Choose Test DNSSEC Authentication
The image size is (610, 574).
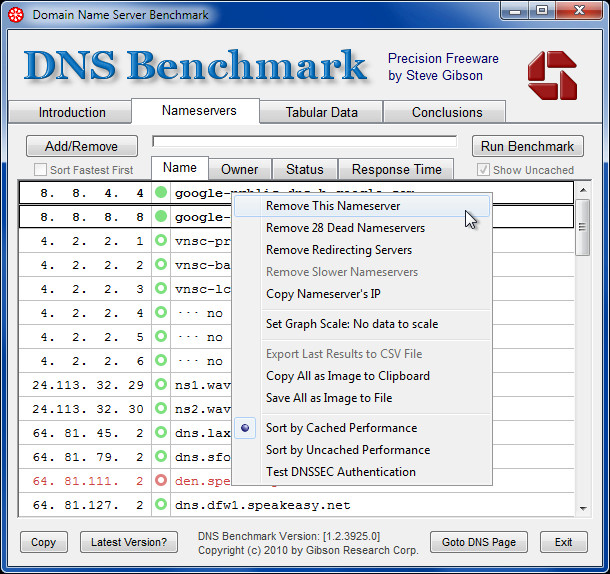[362, 472]
